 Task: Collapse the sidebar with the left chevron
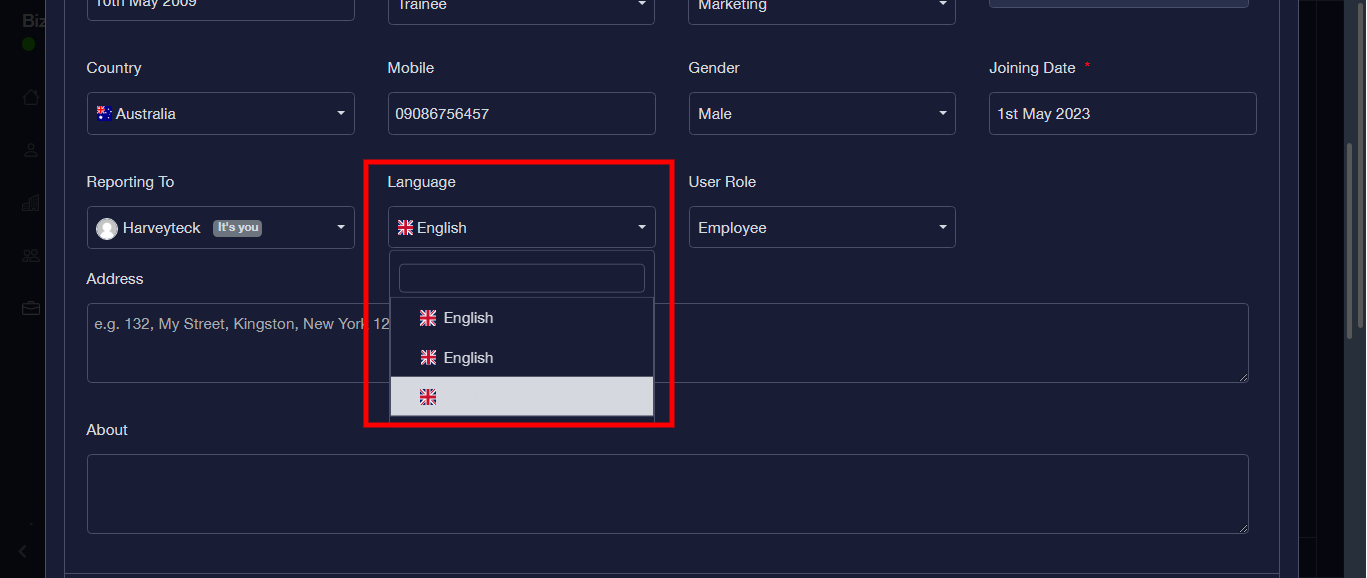pos(23,551)
